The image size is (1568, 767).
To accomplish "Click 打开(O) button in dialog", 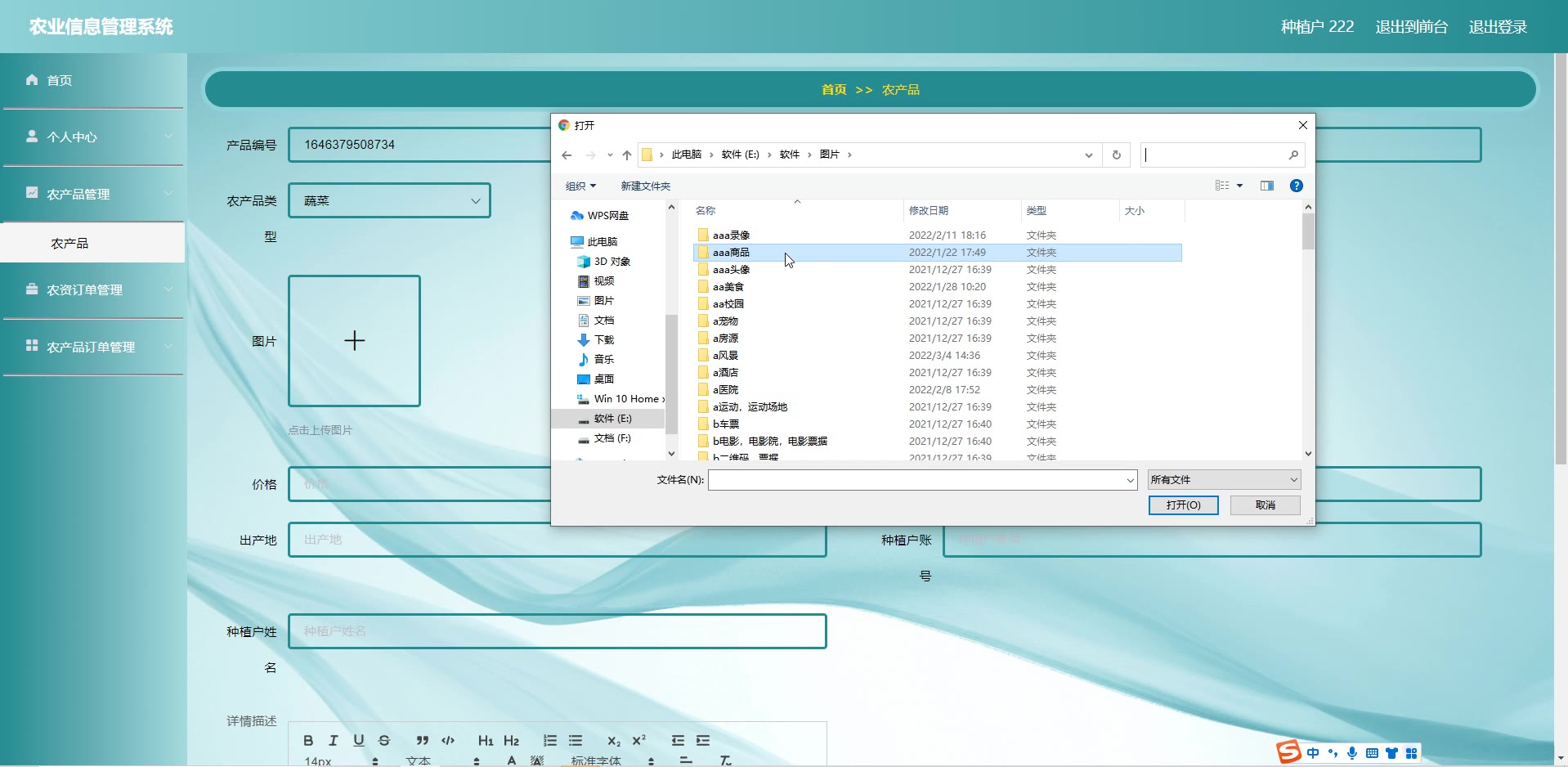I will pyautogui.click(x=1183, y=505).
